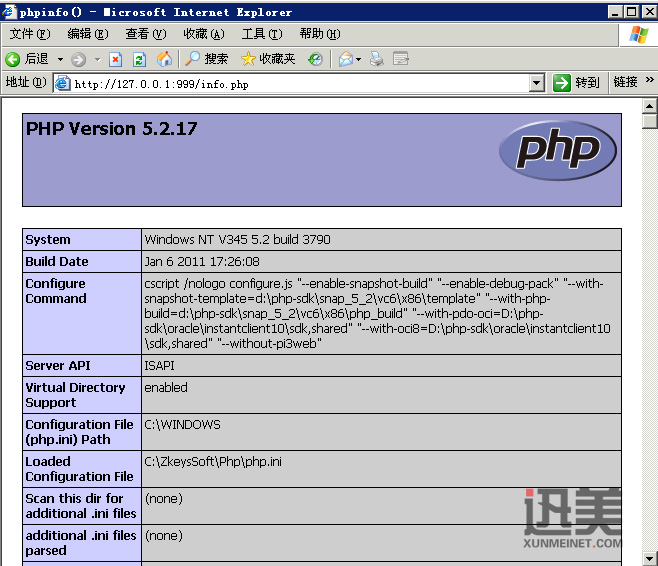Viewport: 658px width, 566px height.
Task: Expand the address bar dropdown arrow
Action: pos(537,83)
